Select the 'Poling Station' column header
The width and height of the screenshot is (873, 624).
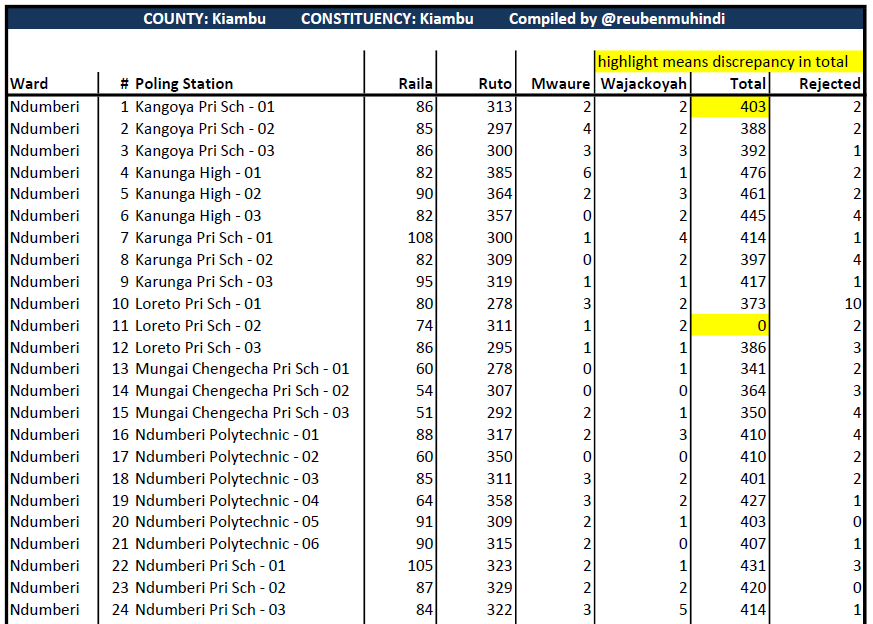pos(184,83)
